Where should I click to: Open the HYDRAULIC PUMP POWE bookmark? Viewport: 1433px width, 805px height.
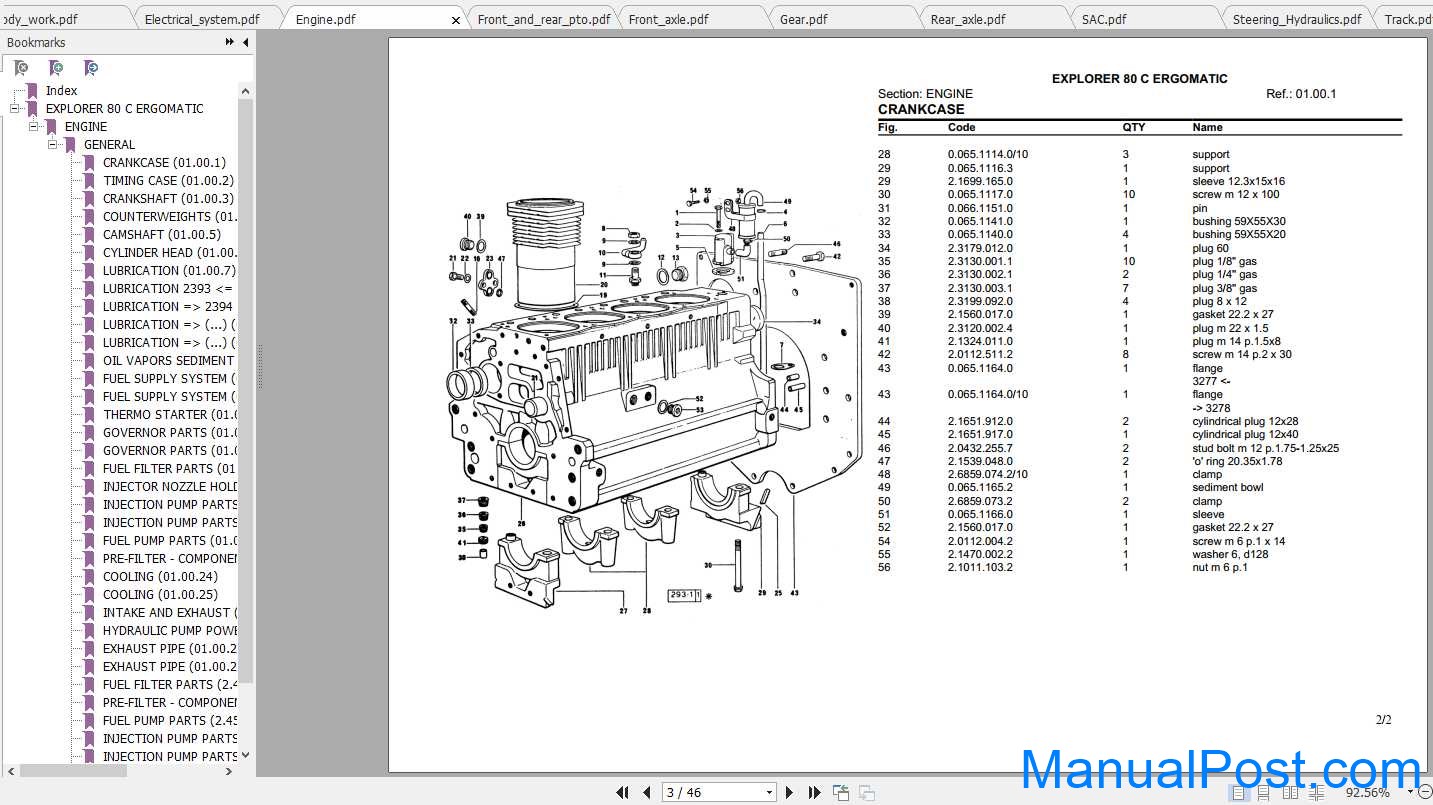click(x=170, y=630)
